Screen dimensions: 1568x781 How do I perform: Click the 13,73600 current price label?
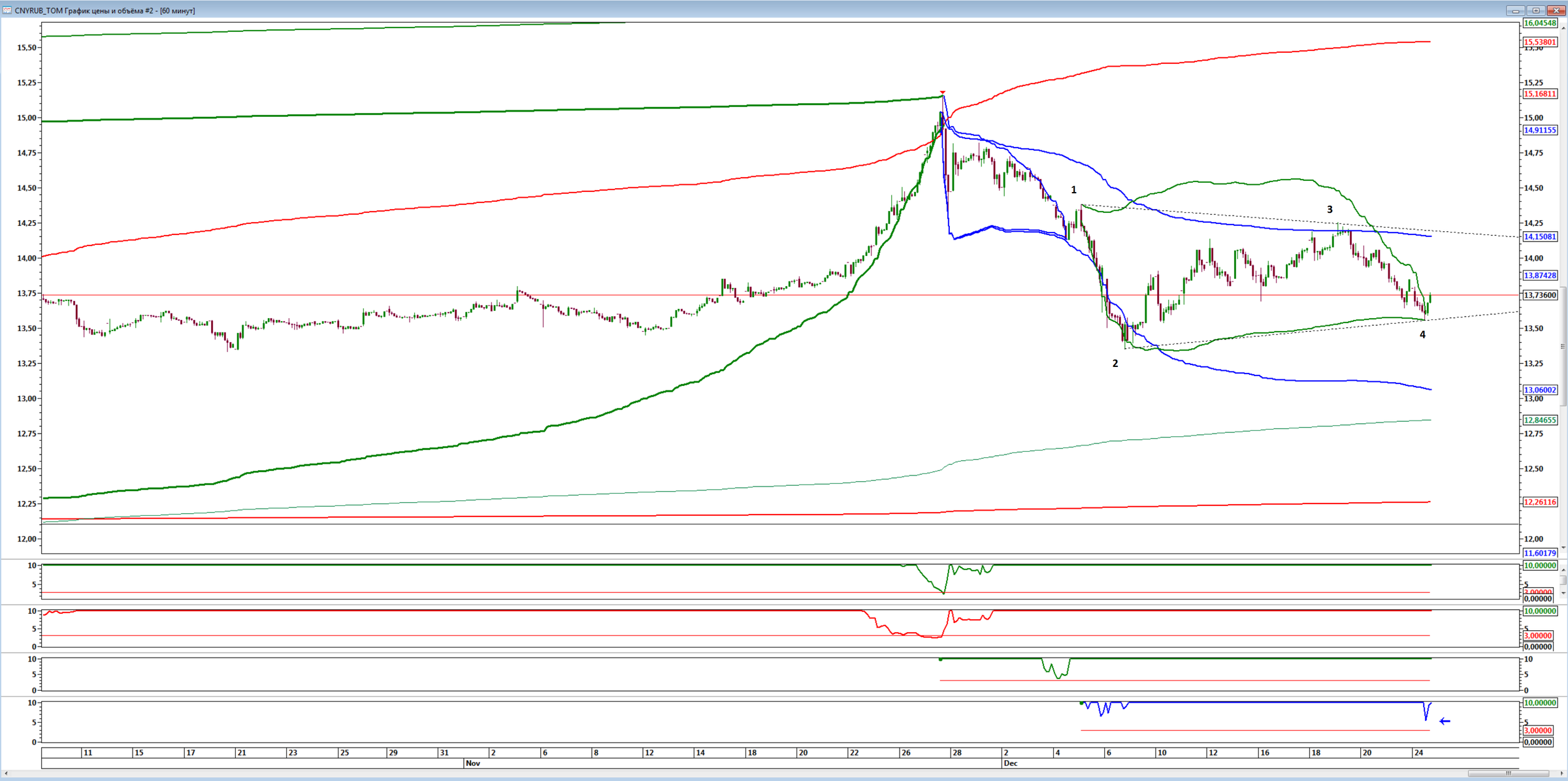(x=1540, y=295)
